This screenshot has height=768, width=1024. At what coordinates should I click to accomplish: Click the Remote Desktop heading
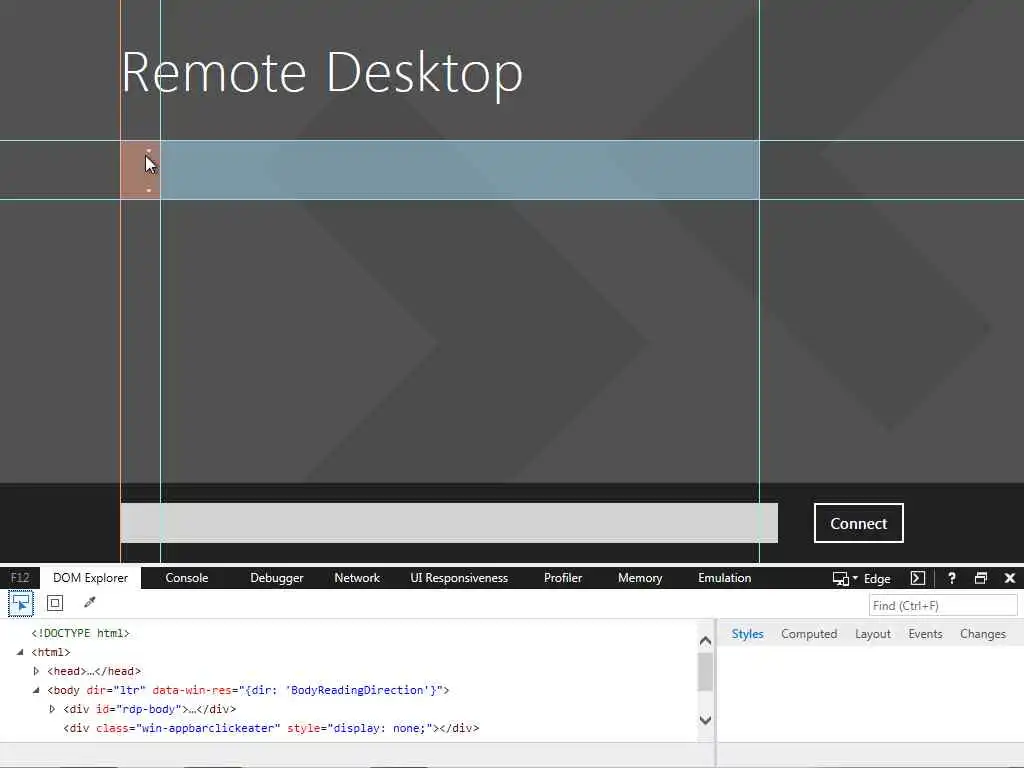pyautogui.click(x=322, y=72)
